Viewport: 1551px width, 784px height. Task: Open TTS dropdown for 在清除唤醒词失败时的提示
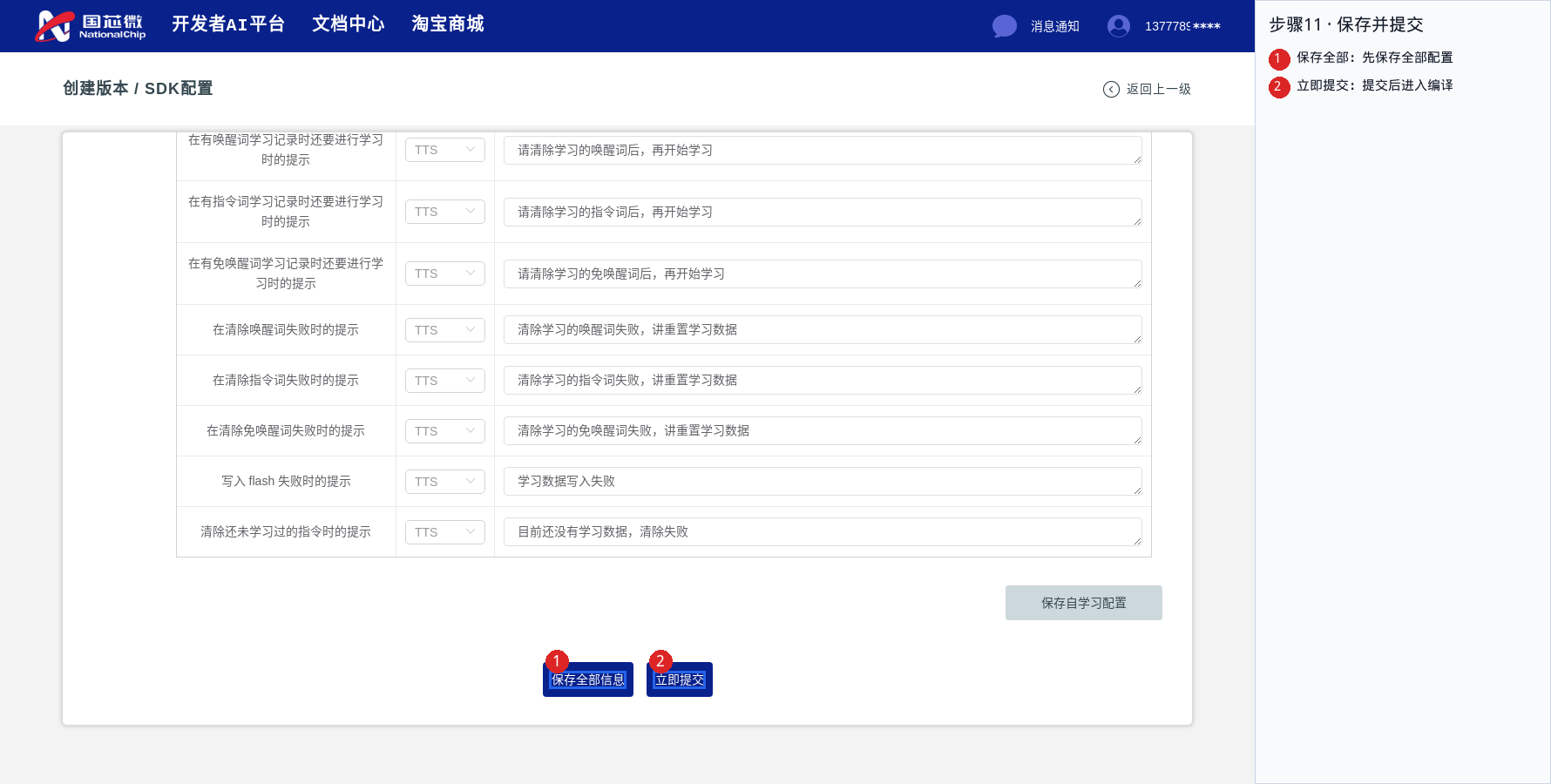click(445, 330)
